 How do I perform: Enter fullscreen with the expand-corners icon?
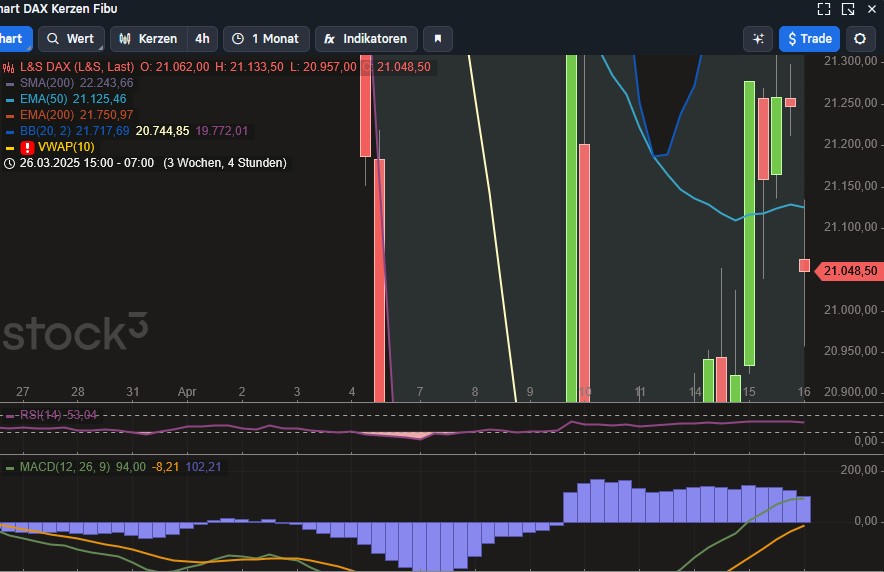(824, 9)
